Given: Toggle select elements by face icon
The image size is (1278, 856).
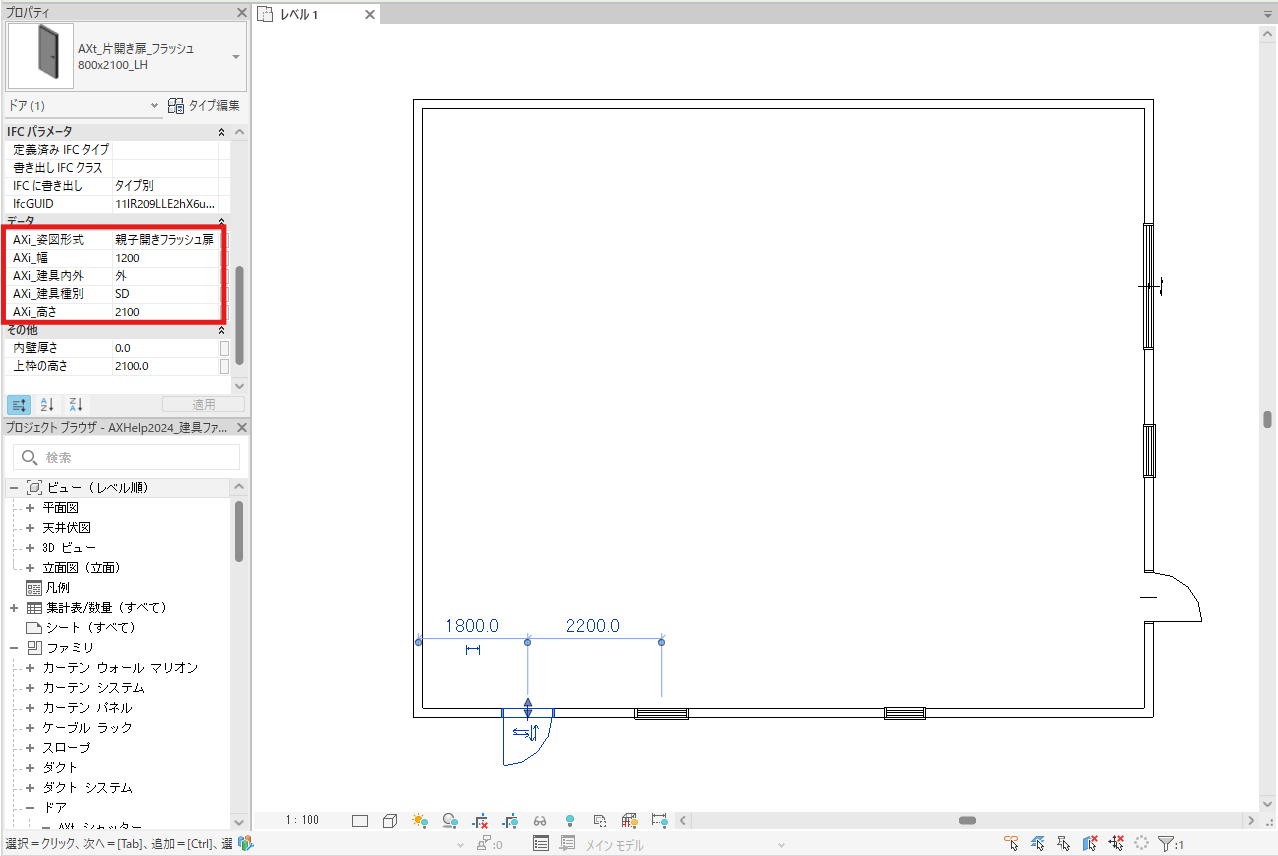Looking at the screenshot, I should pos(1090,844).
